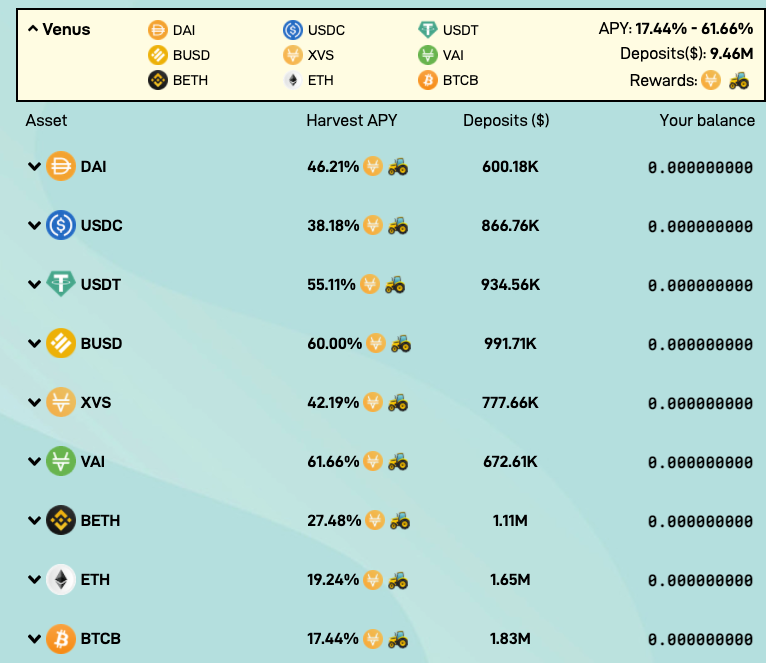Click the Deposits ($) column header
766x663 pixels.
(x=506, y=121)
